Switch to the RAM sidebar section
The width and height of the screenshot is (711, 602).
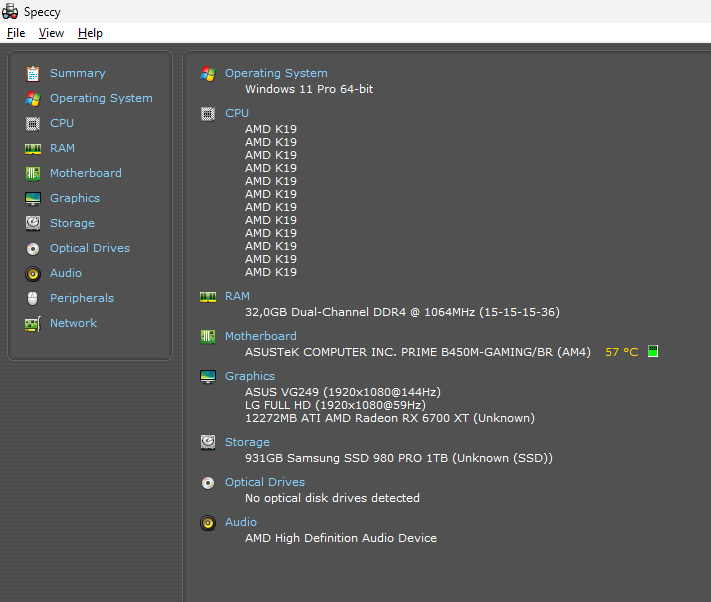[62, 148]
